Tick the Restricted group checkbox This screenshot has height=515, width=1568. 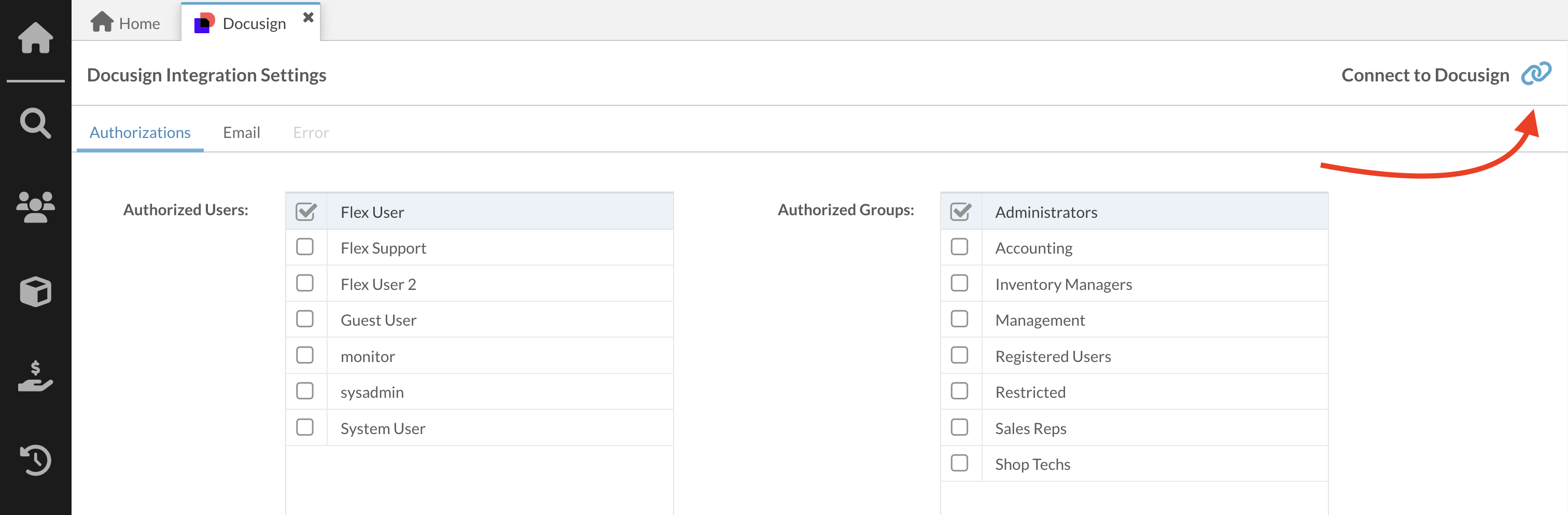coord(959,391)
